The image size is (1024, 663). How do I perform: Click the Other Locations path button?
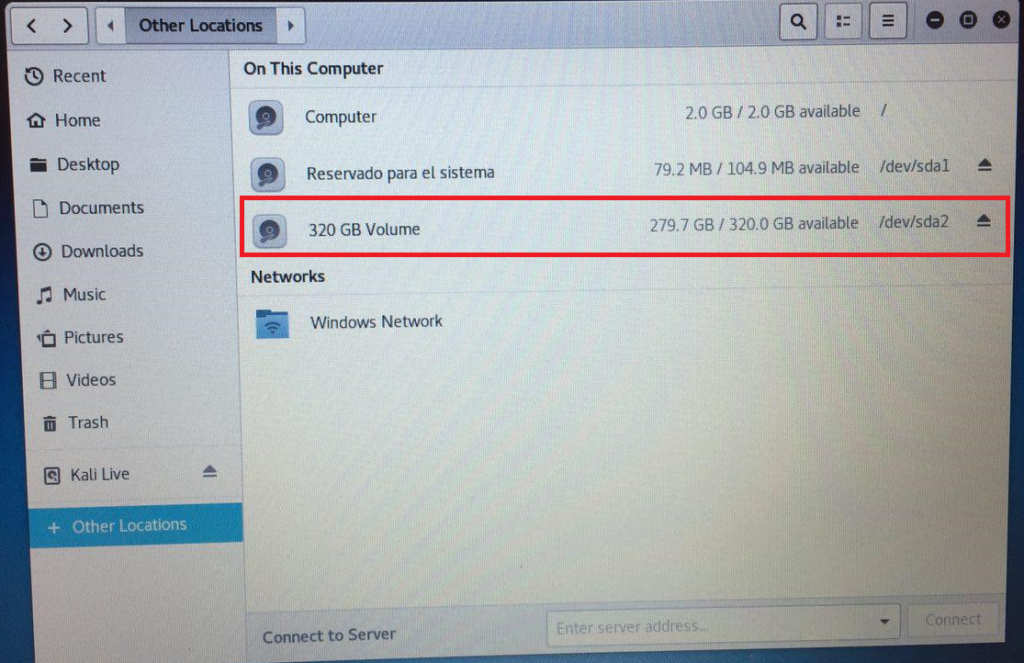(x=200, y=25)
